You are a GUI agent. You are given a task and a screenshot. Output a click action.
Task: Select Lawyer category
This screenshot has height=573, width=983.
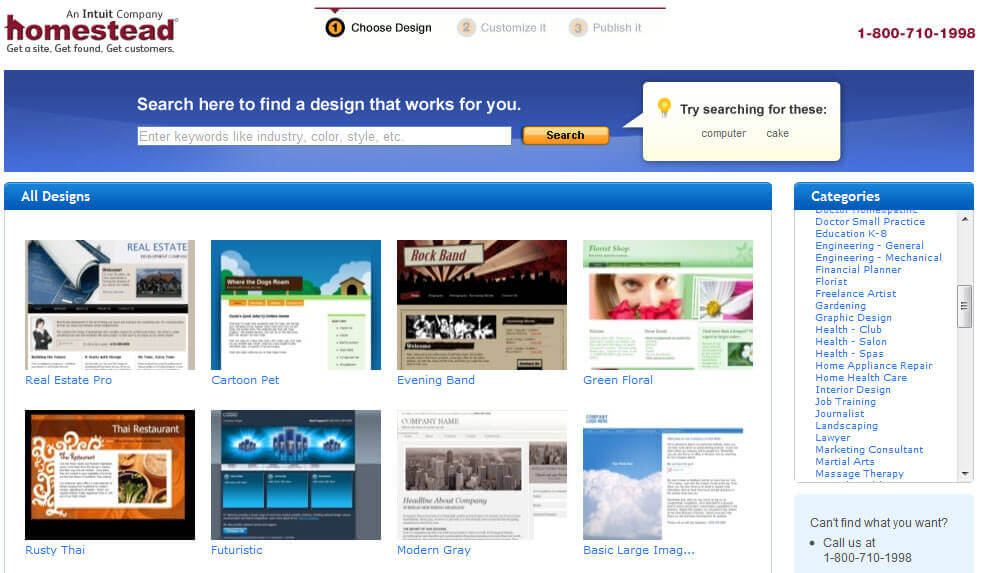(833, 438)
